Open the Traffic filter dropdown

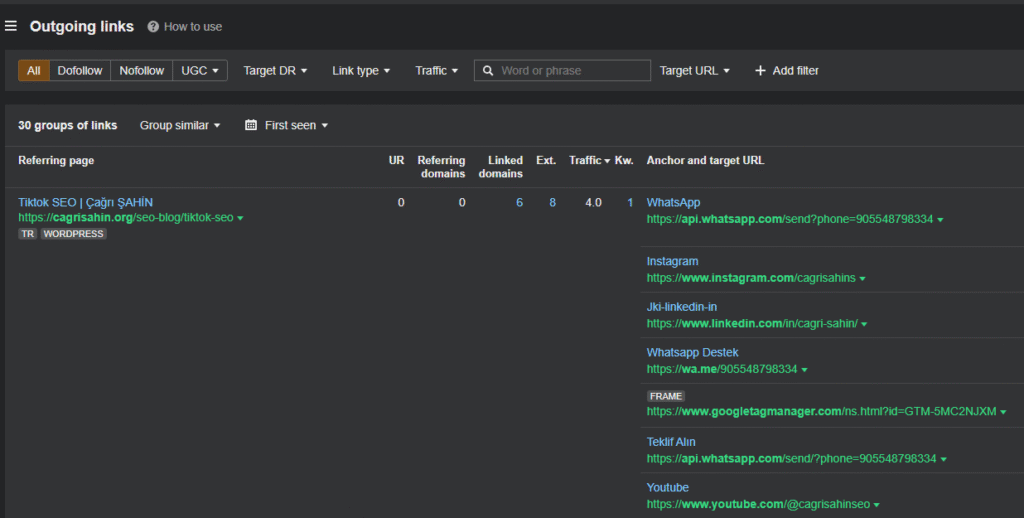click(x=436, y=71)
